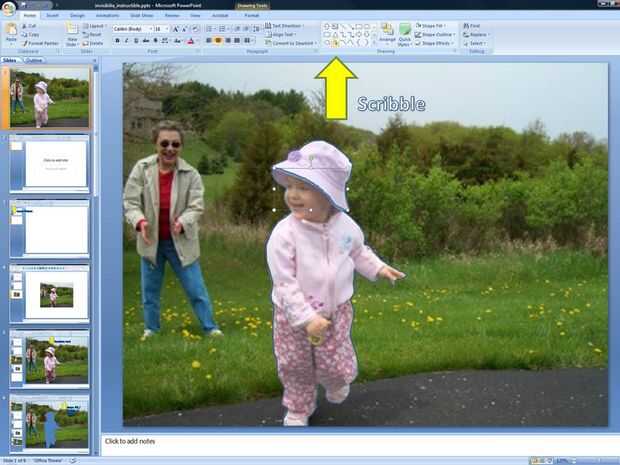The width and height of the screenshot is (620, 465).
Task: Click the Replace button
Action: [476, 34]
